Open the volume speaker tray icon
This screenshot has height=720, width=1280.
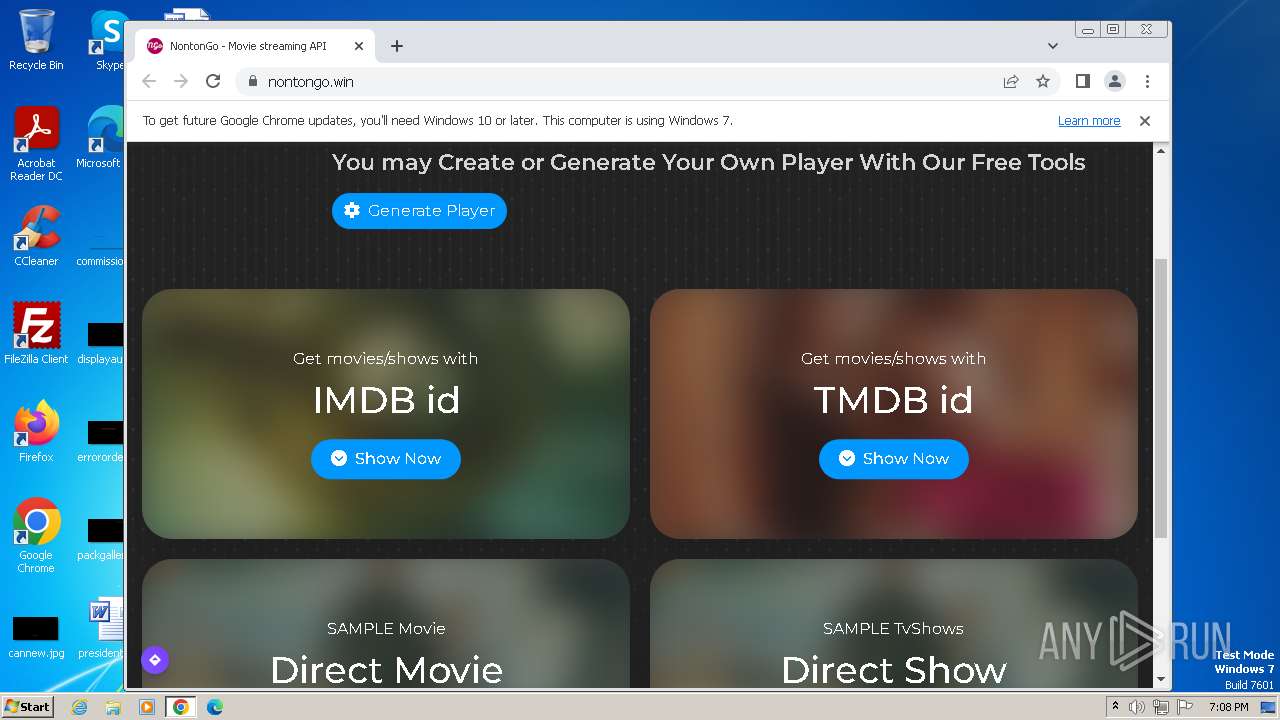(1137, 707)
